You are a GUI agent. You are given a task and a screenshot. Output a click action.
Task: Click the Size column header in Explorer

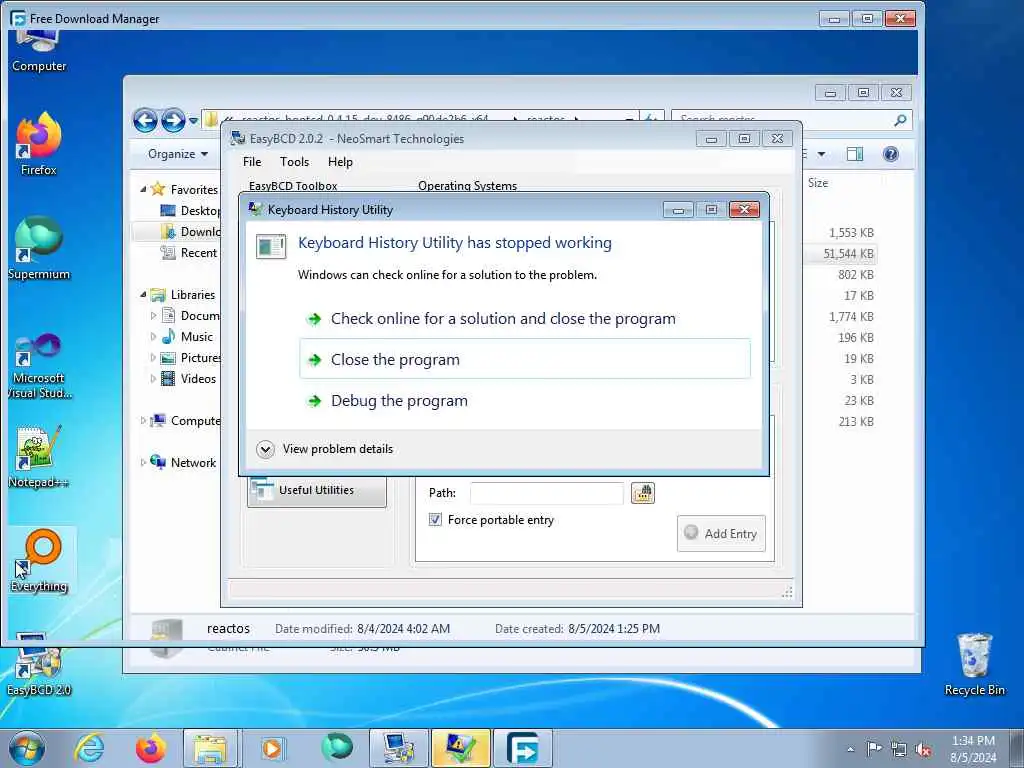pos(818,184)
